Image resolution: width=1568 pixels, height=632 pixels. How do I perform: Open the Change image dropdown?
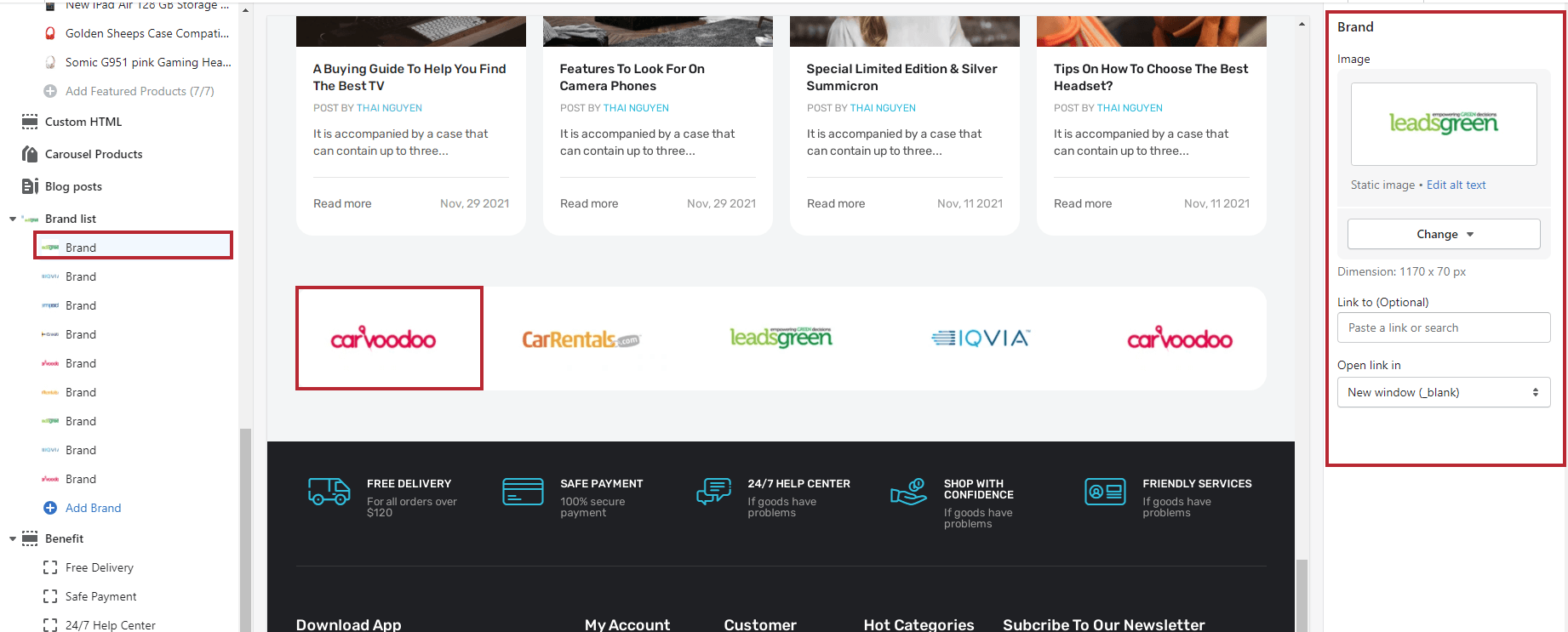pos(1444,234)
